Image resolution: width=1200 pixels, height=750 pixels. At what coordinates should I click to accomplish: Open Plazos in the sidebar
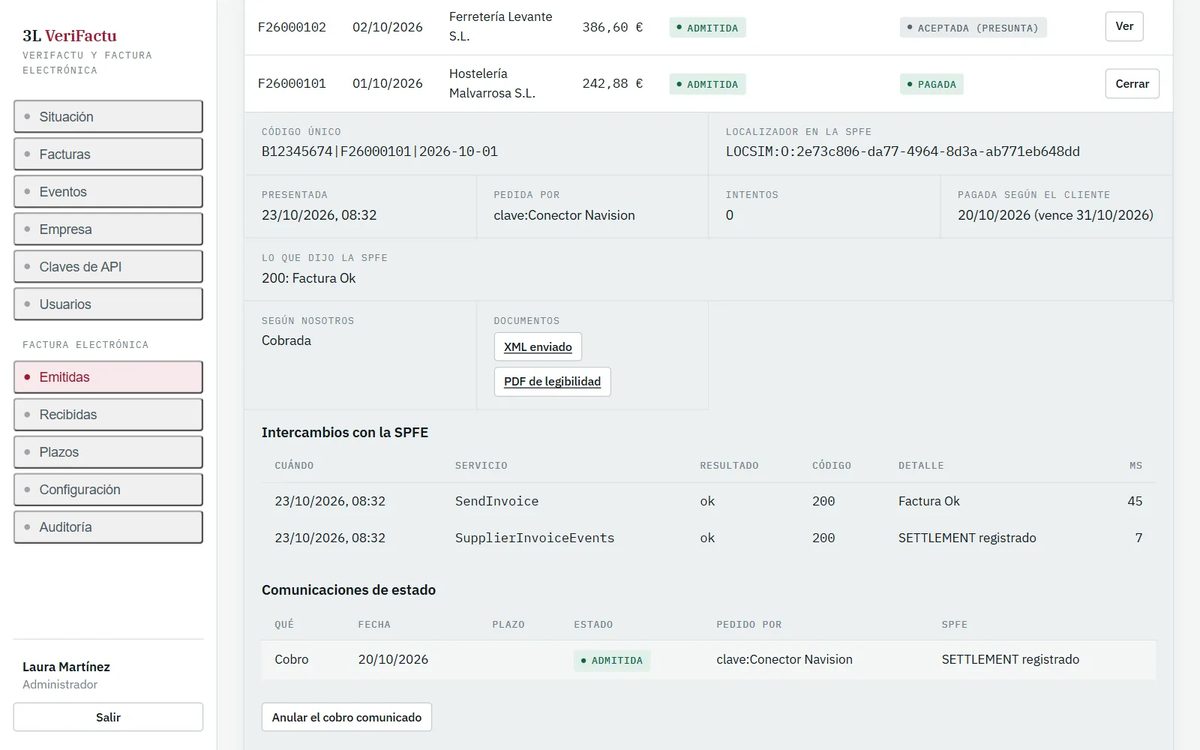point(108,452)
